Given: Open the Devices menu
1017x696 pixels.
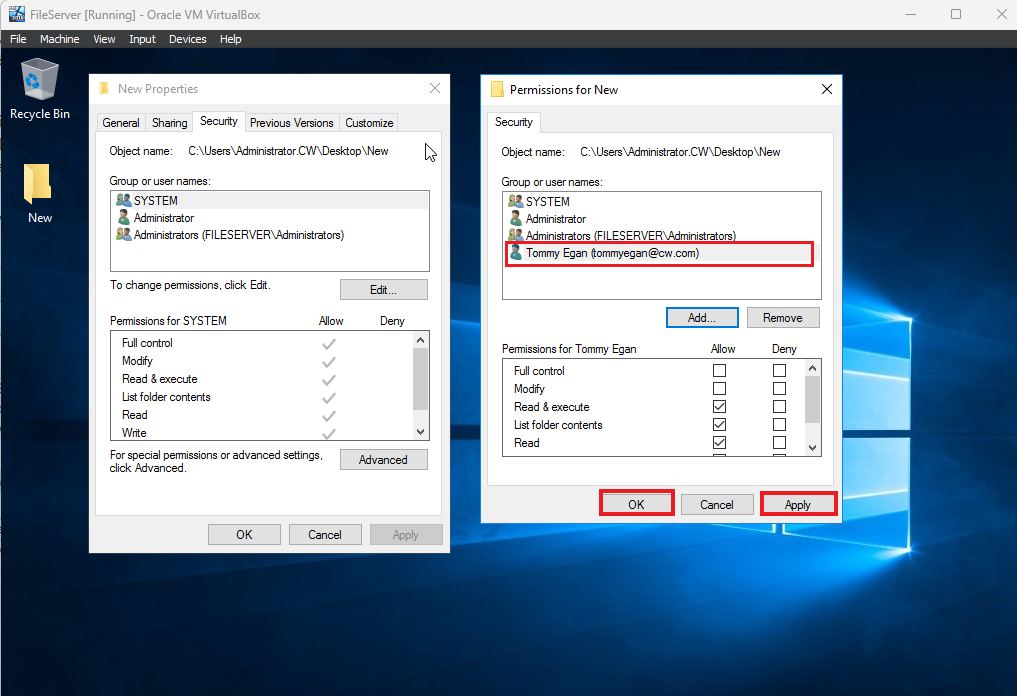Looking at the screenshot, I should click(x=187, y=39).
